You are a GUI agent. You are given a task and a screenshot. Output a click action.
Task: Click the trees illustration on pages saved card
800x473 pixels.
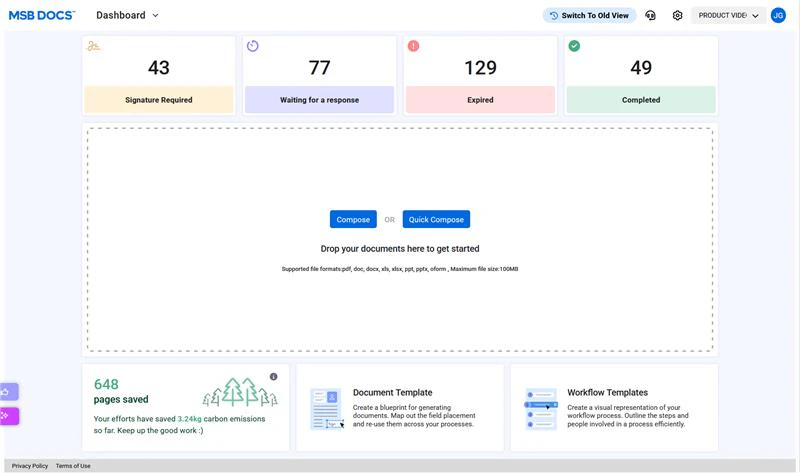[x=240, y=392]
